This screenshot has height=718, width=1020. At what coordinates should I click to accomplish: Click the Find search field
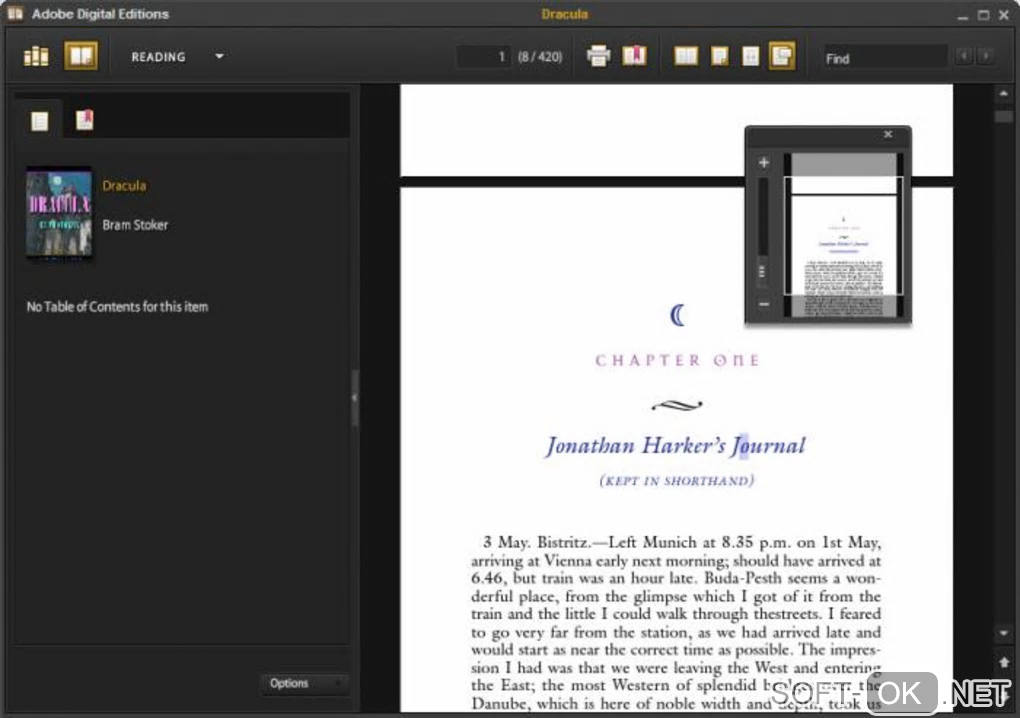(885, 58)
